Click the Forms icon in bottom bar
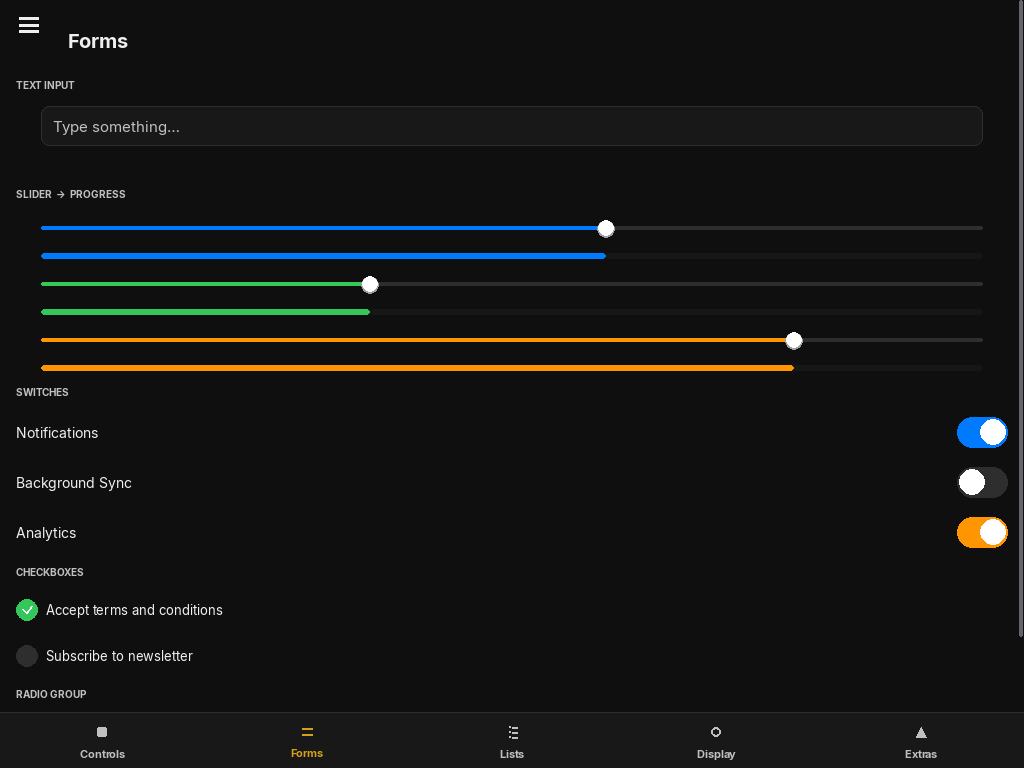 (307, 732)
